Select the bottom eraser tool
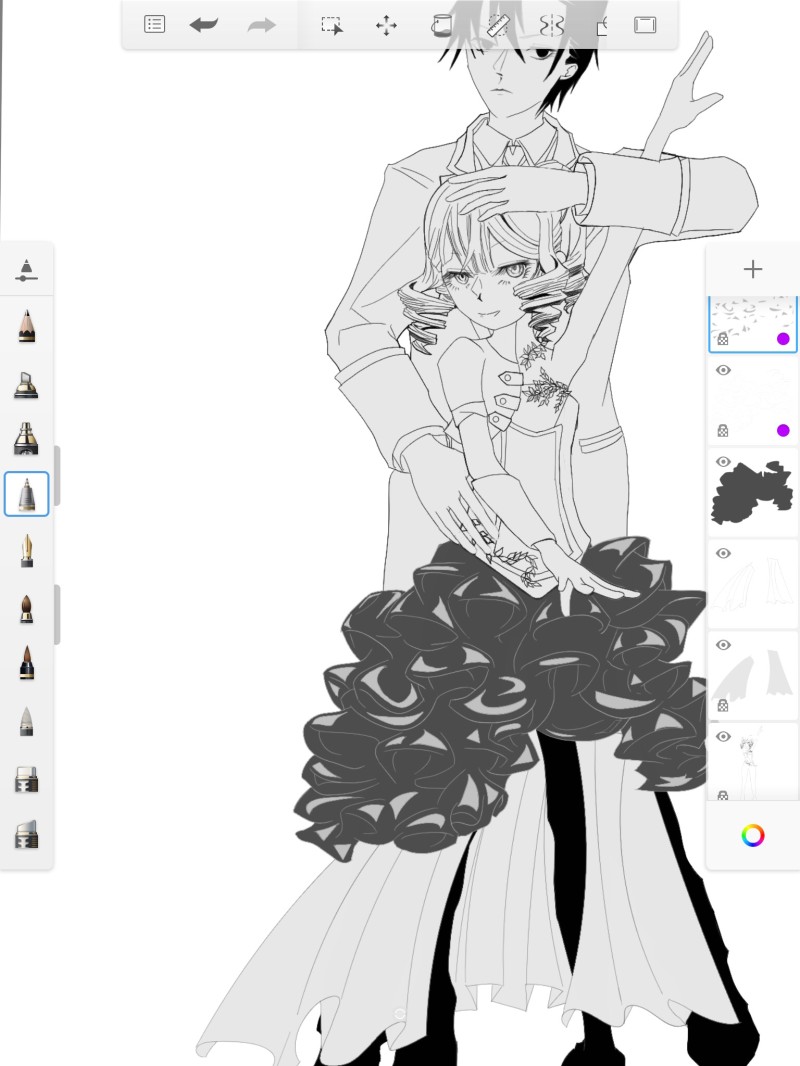This screenshot has width=800, height=1066. coord(26,834)
